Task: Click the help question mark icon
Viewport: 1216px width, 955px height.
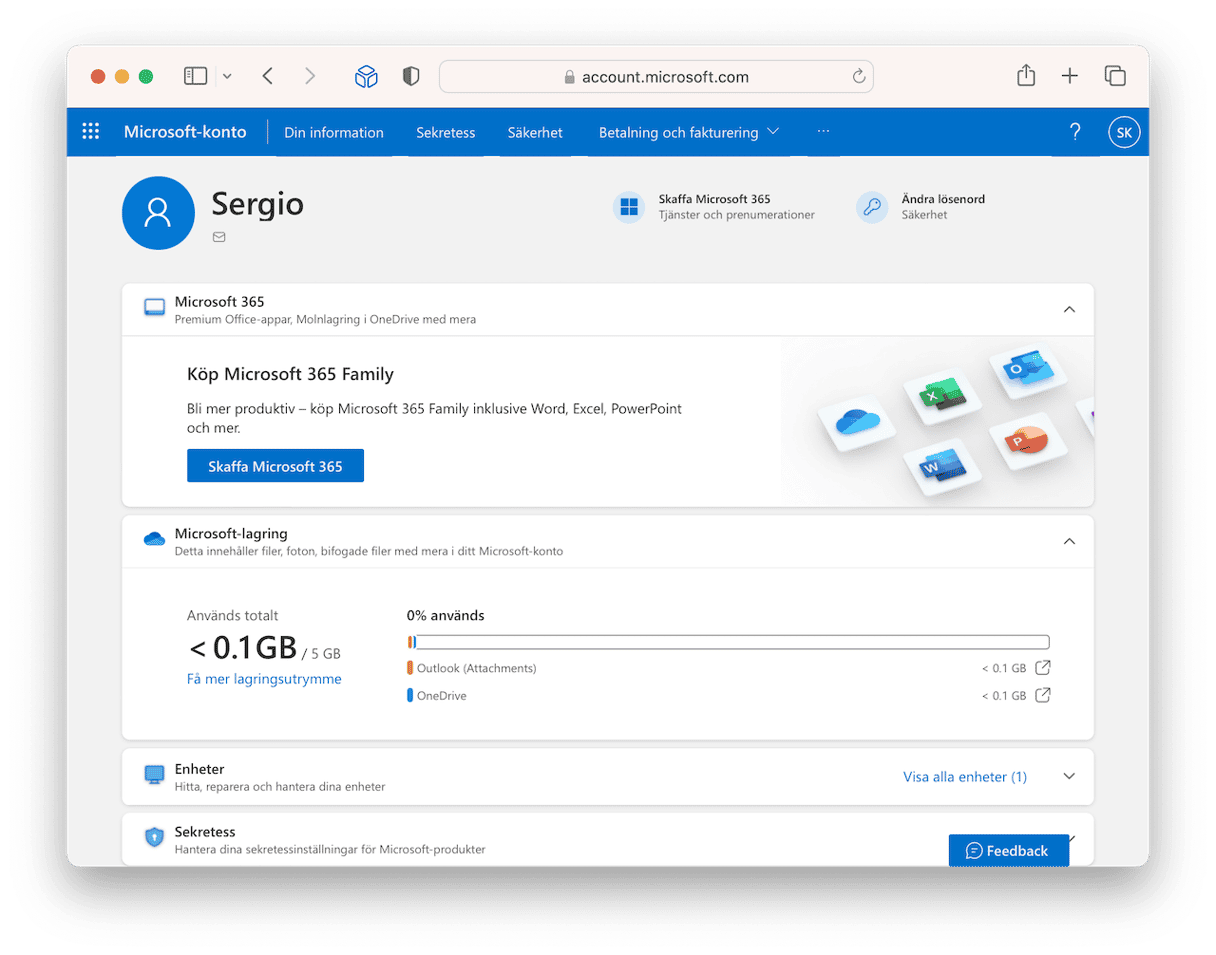Action: click(1075, 132)
